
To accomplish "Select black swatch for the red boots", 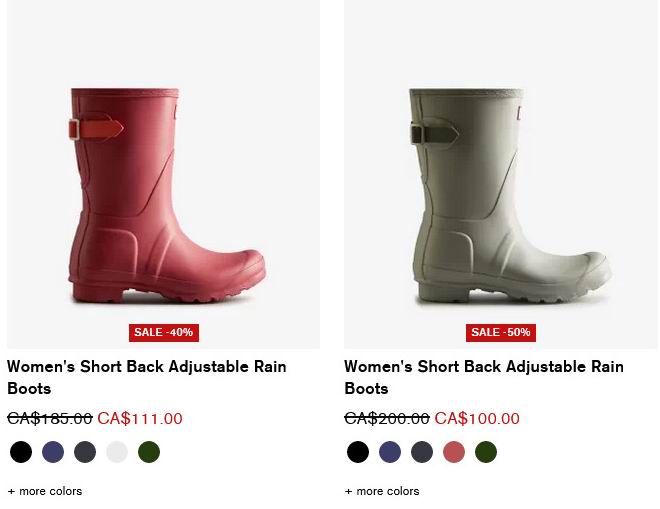I will tap(21, 452).
